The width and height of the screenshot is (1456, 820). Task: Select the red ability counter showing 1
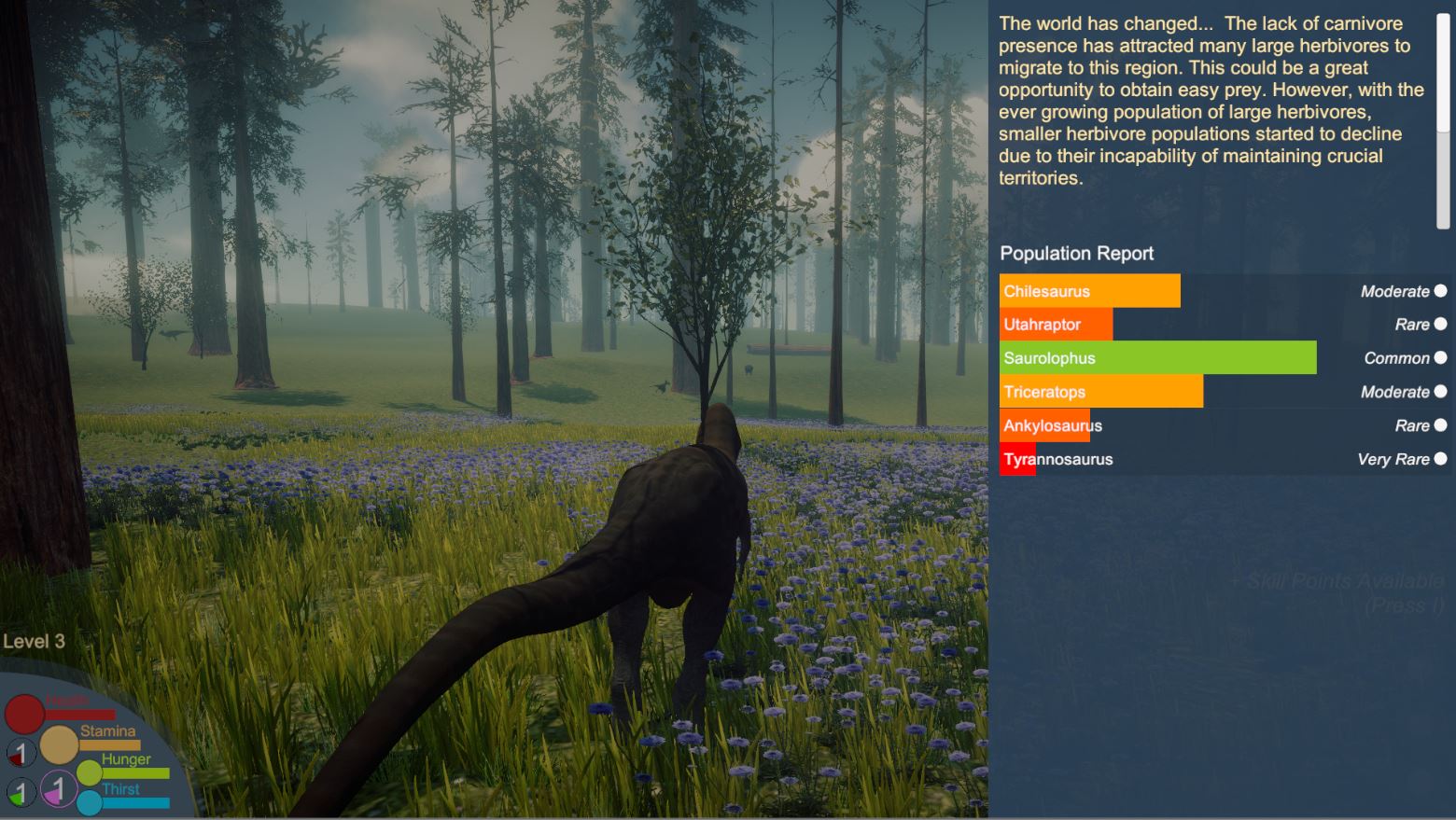(22, 752)
